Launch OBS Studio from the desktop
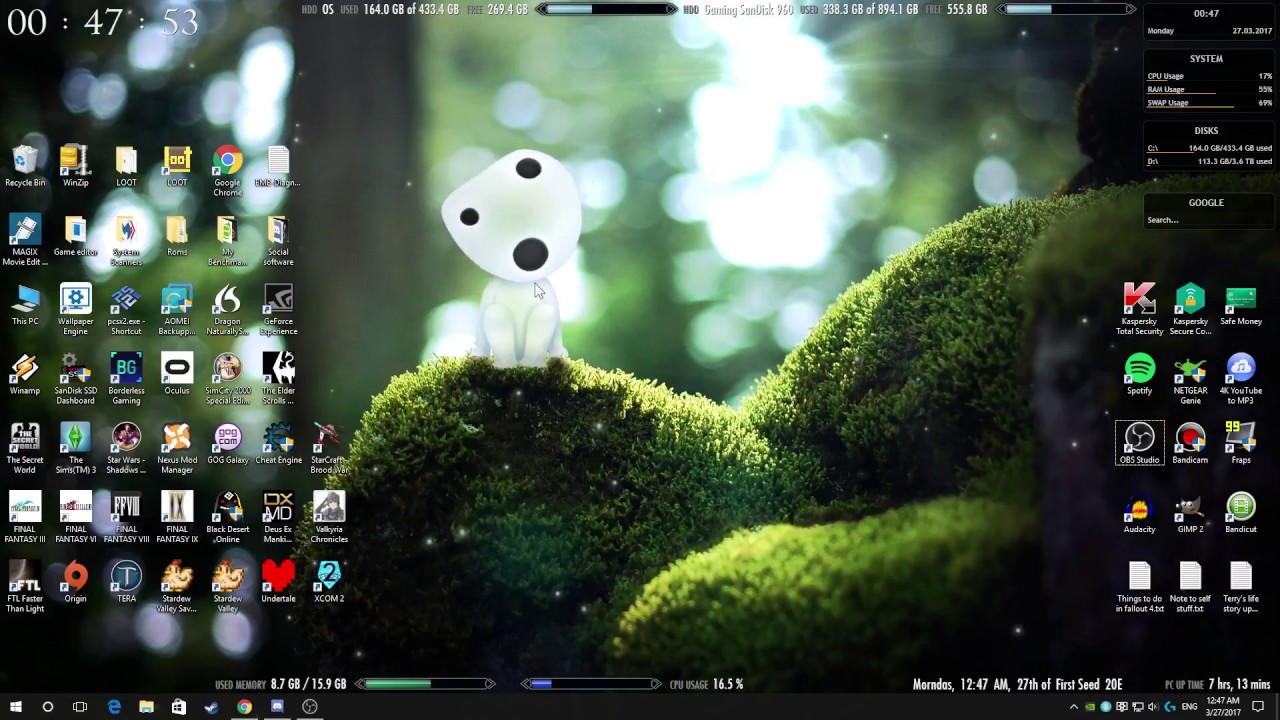Image resolution: width=1280 pixels, height=720 pixels. click(1140, 443)
